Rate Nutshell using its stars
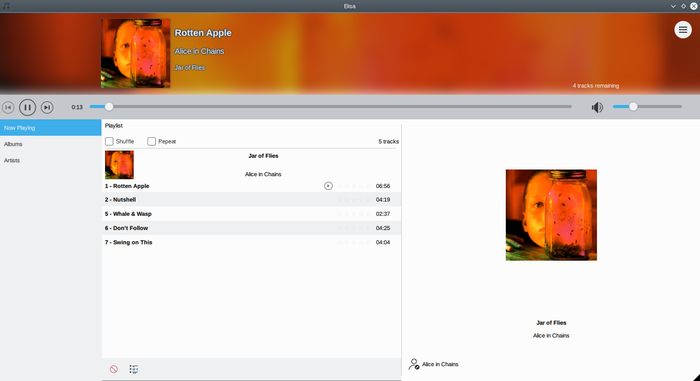 point(354,200)
